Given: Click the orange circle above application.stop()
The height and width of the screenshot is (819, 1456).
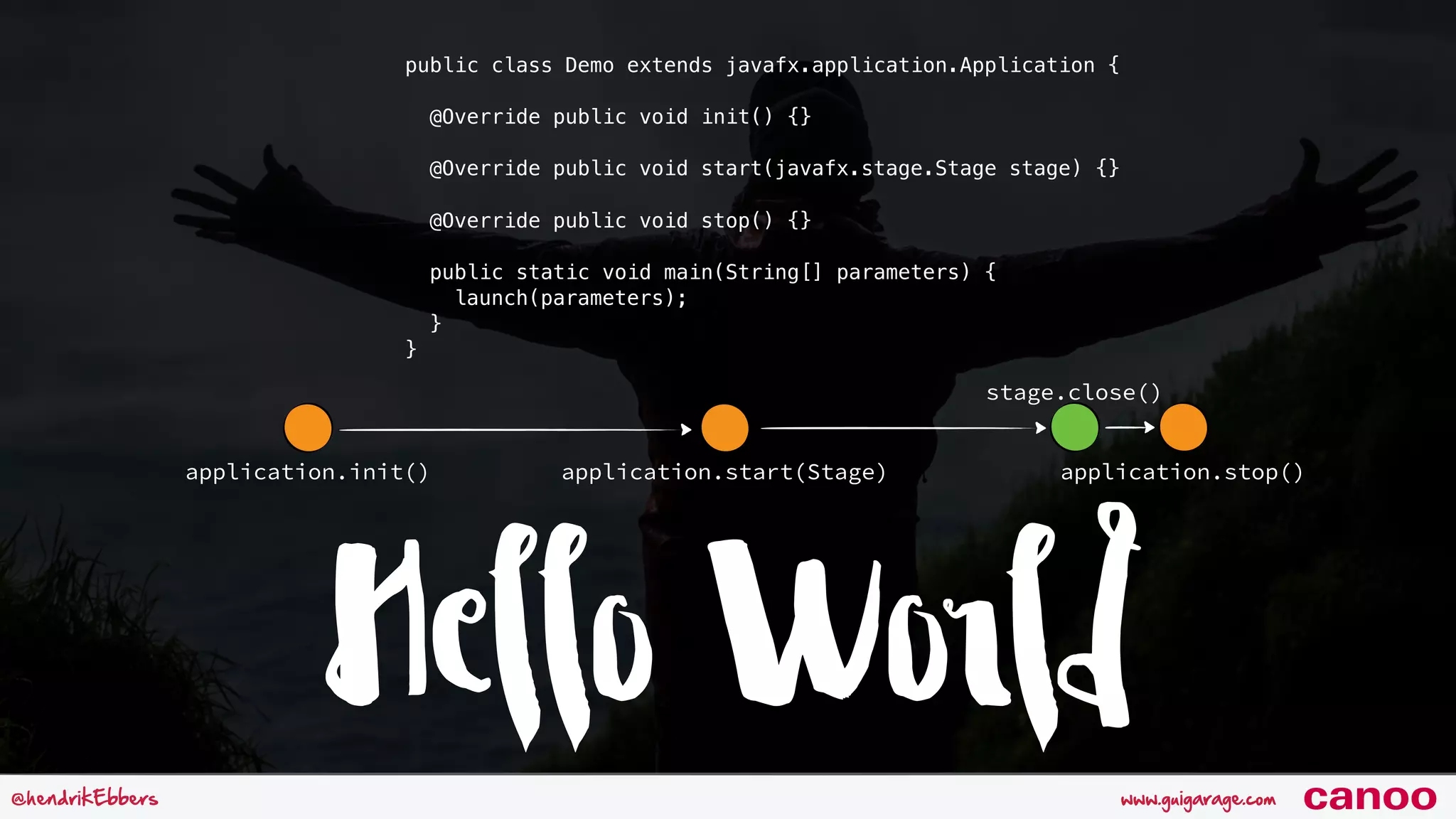Looking at the screenshot, I should coord(1183,427).
